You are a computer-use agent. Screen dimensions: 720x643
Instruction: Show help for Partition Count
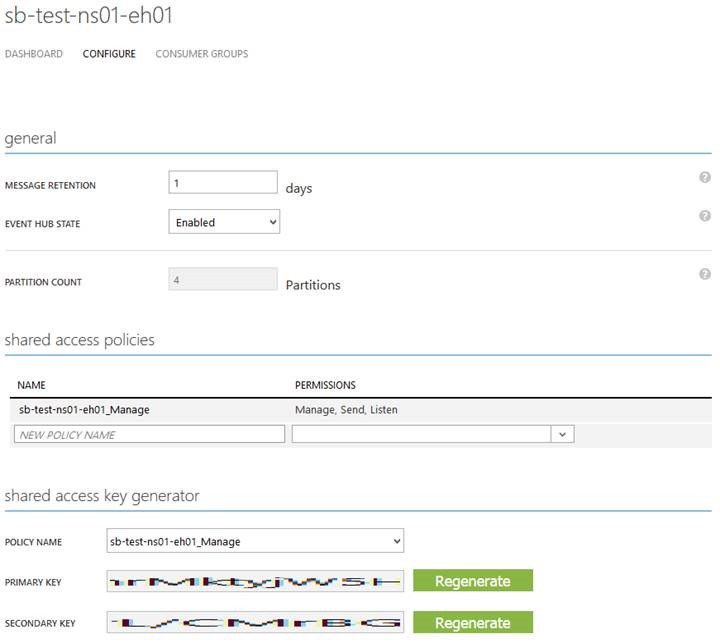[x=704, y=274]
